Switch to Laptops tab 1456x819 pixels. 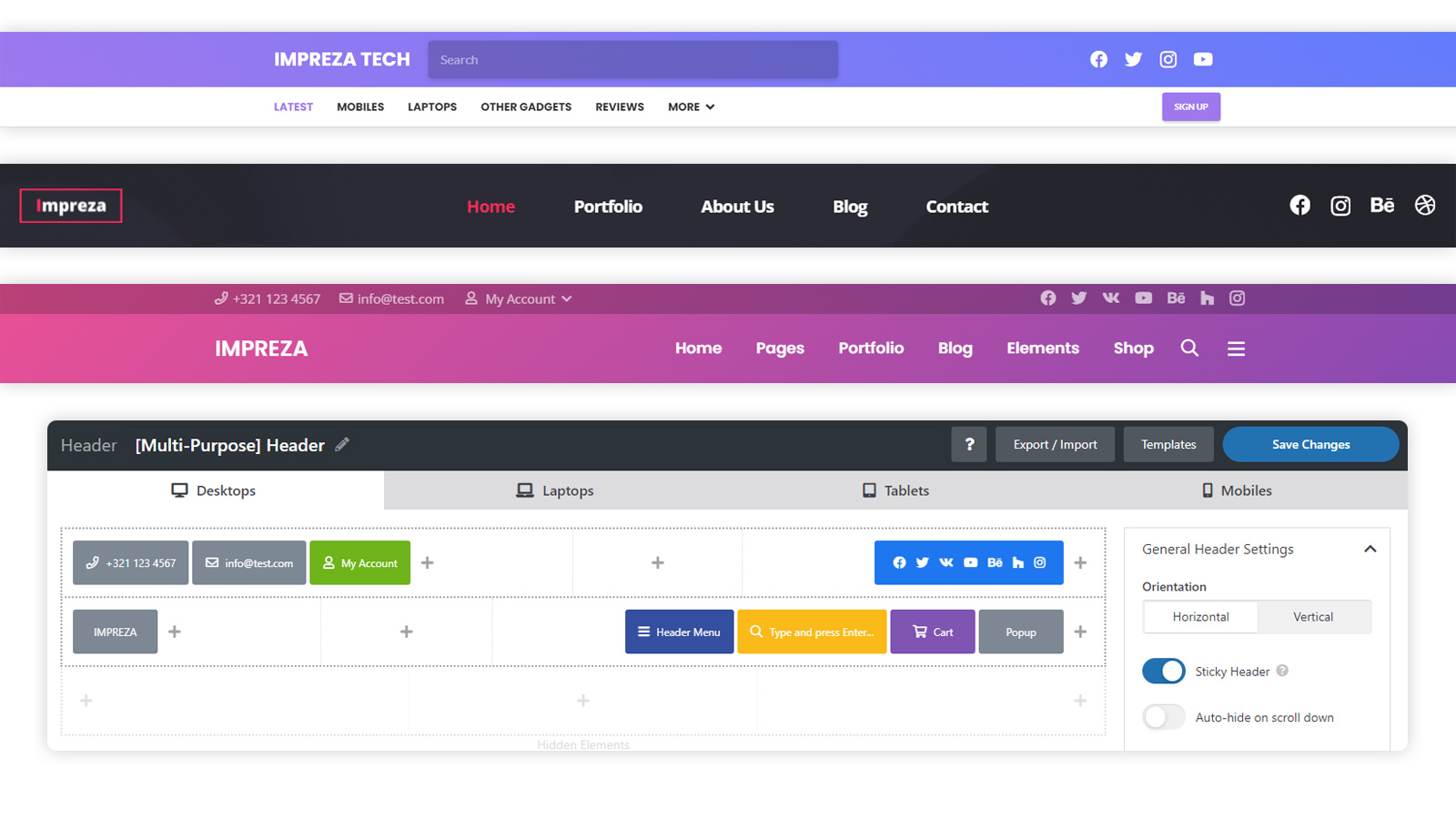click(555, 490)
